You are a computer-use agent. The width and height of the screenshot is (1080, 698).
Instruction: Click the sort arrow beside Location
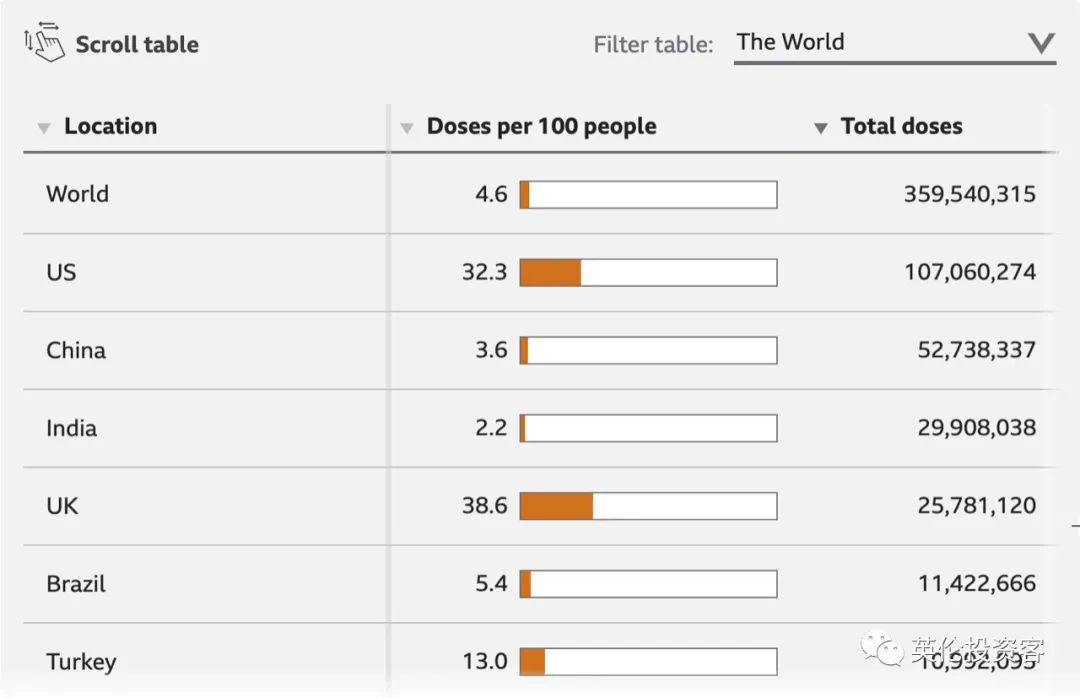pos(44,128)
